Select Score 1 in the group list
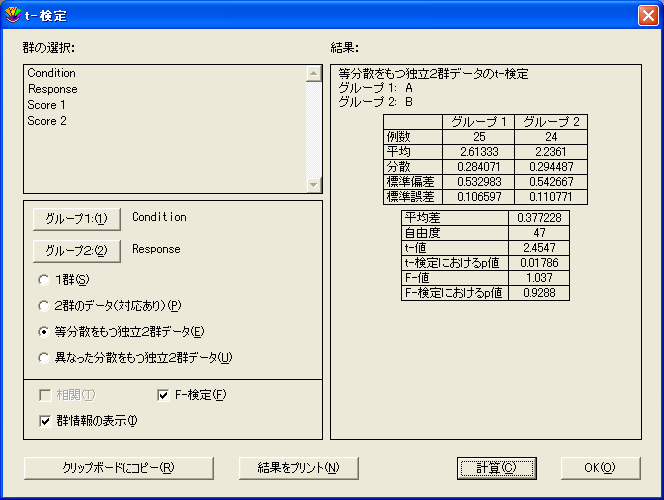The image size is (664, 500). (x=47, y=105)
